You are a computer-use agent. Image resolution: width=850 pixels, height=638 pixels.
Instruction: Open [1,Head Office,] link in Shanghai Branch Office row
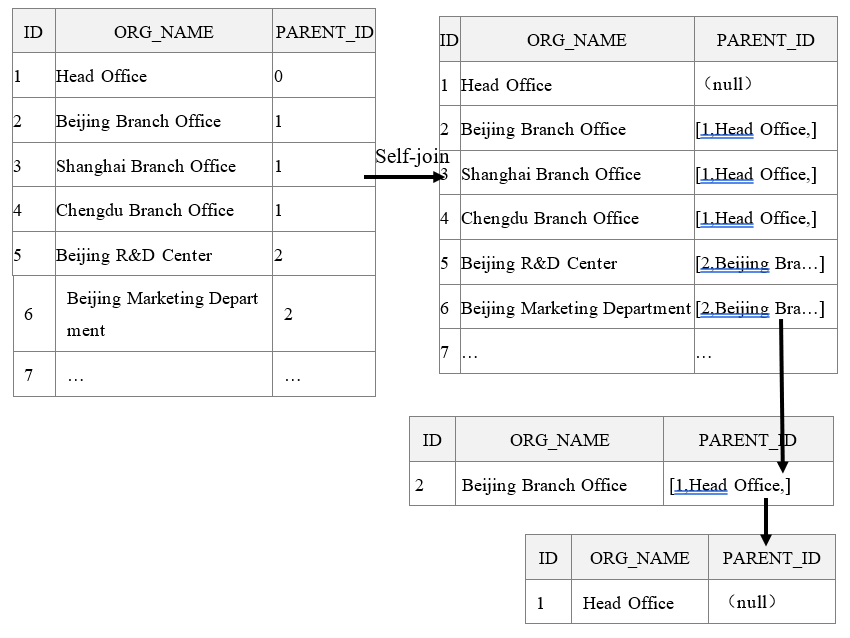coord(755,174)
